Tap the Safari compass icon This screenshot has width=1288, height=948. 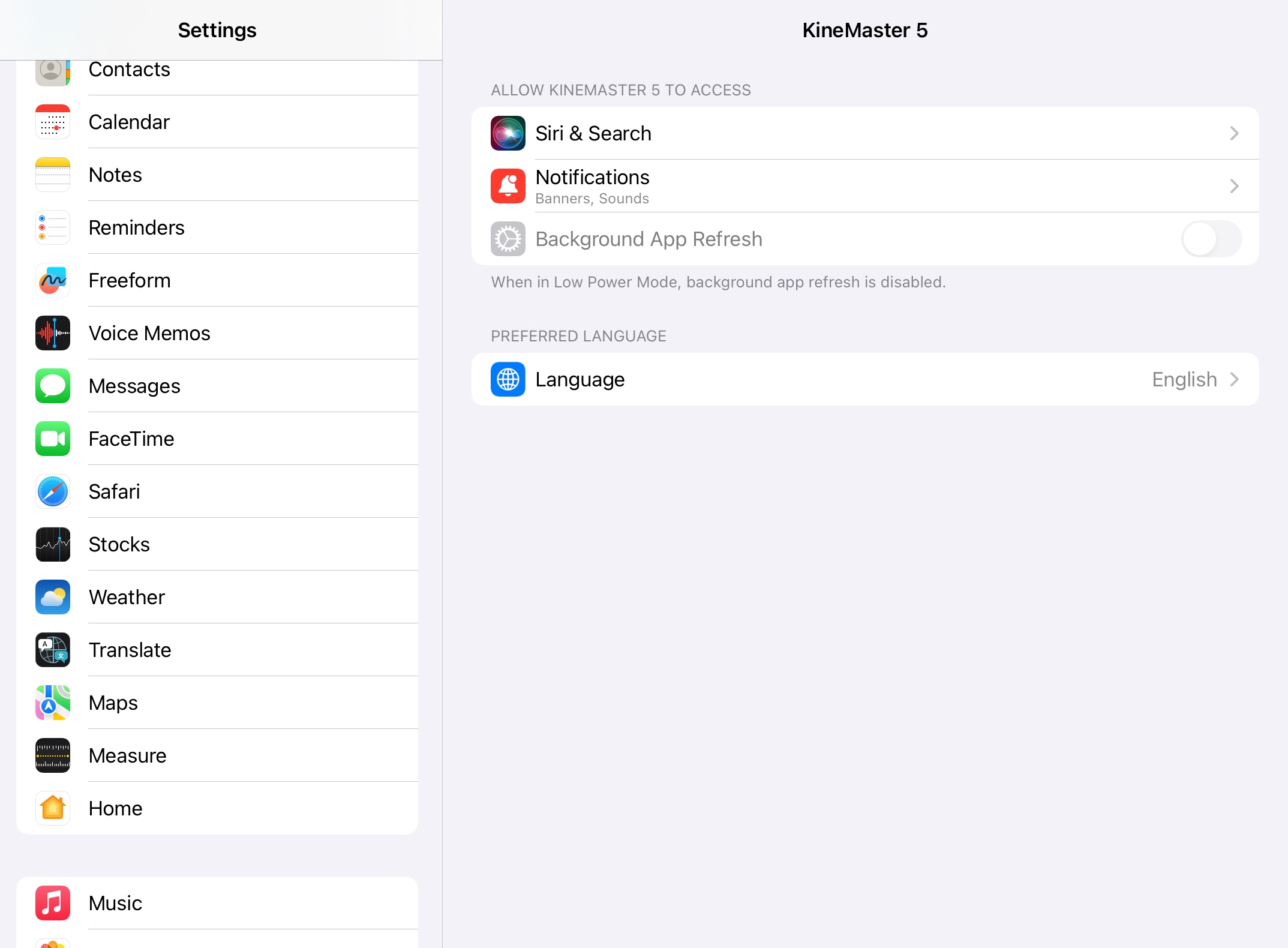click(53, 491)
